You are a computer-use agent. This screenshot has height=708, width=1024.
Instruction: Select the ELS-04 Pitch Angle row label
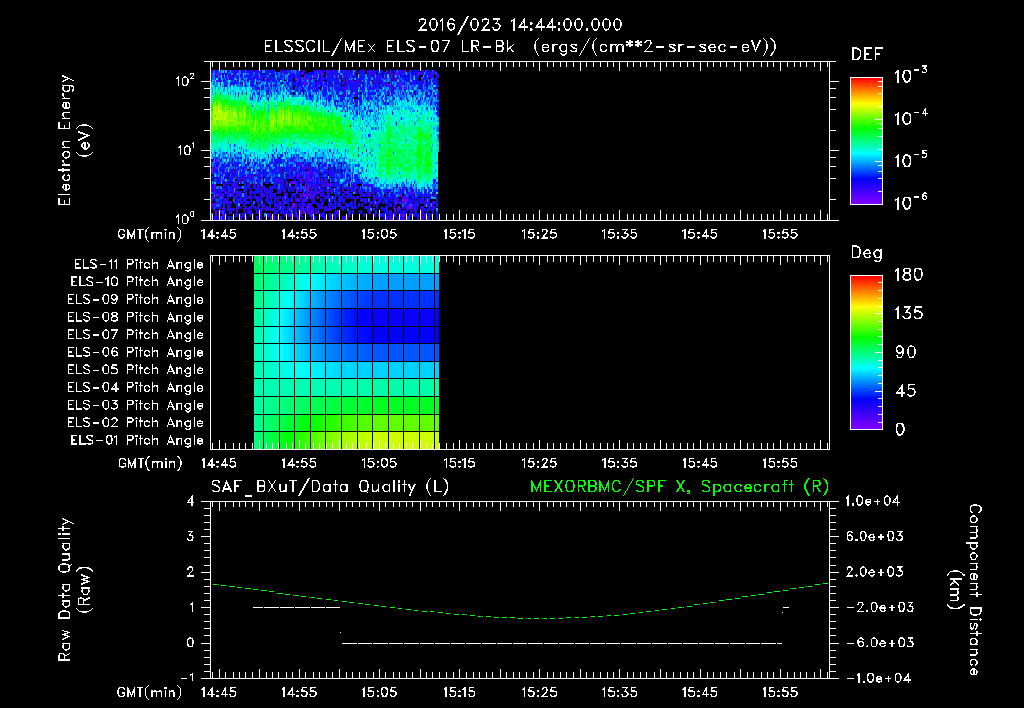pos(136,387)
